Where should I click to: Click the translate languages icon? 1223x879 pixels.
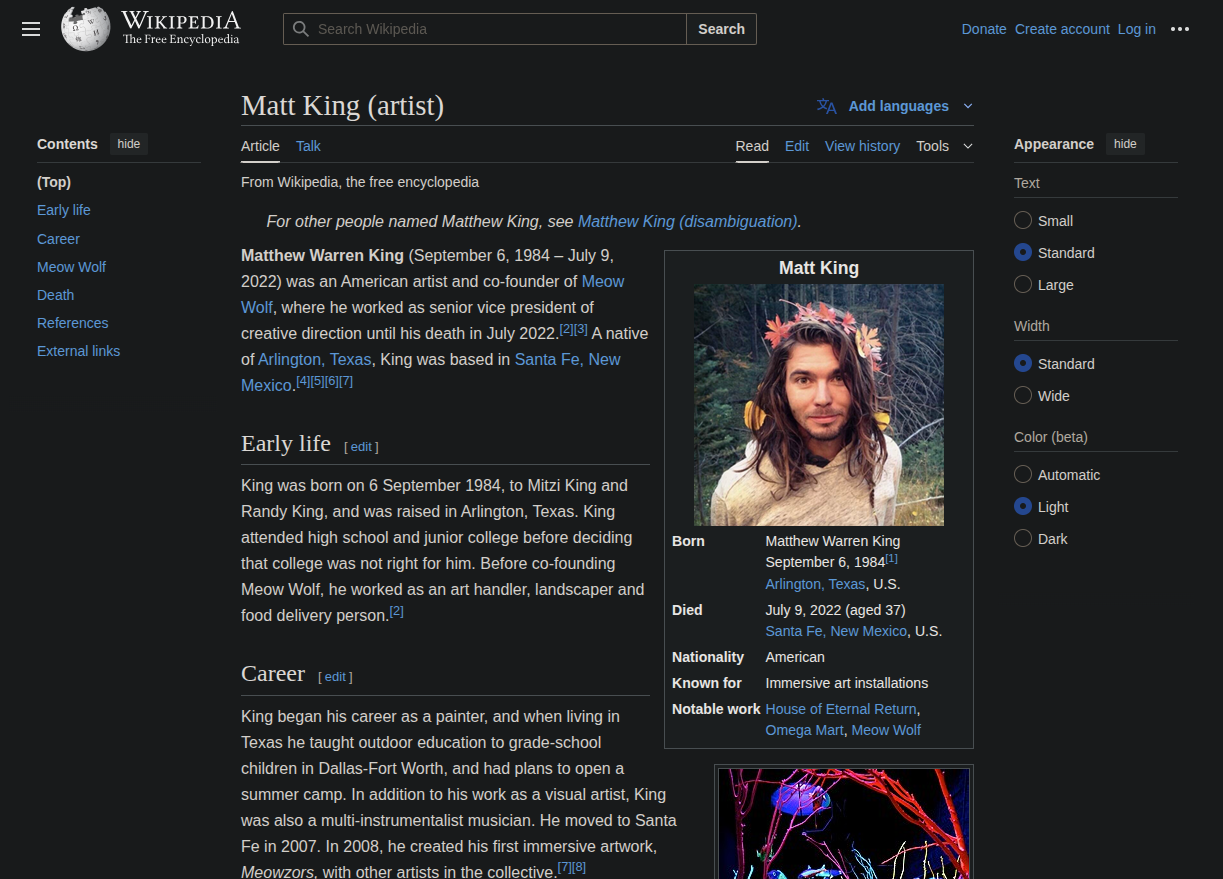tap(827, 106)
